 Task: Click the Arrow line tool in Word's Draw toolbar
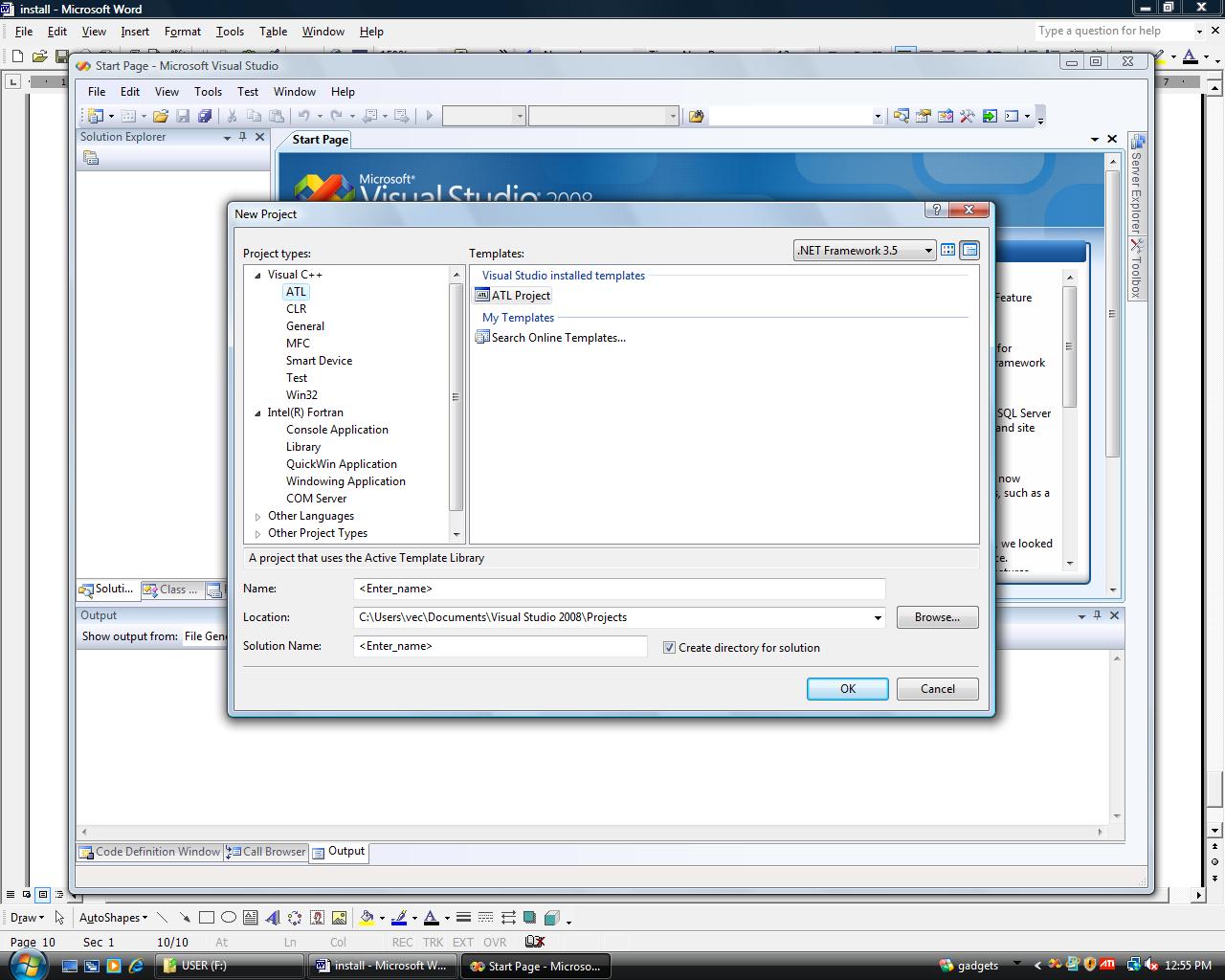click(x=184, y=917)
